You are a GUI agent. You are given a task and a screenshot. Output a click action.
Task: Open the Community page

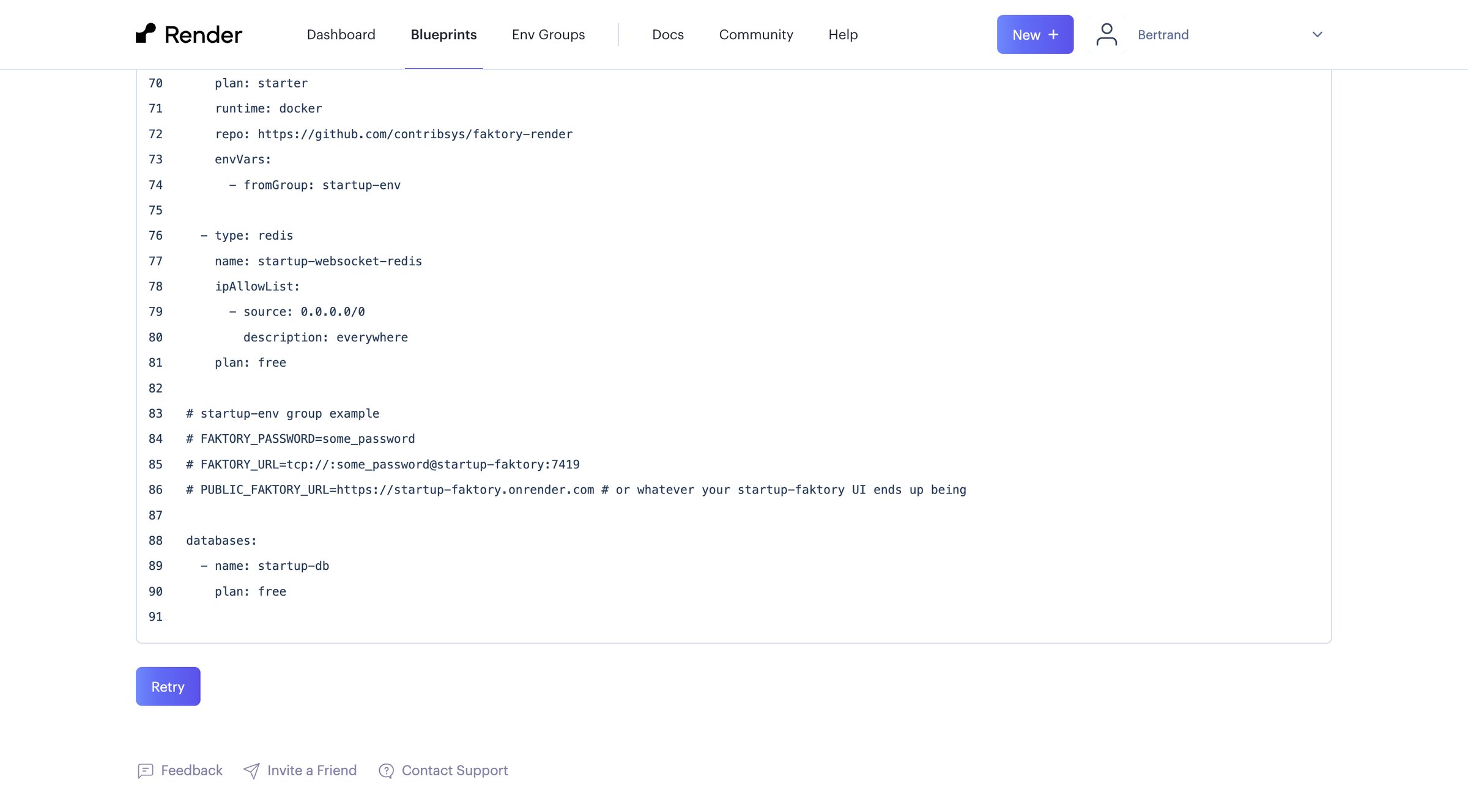(x=756, y=34)
